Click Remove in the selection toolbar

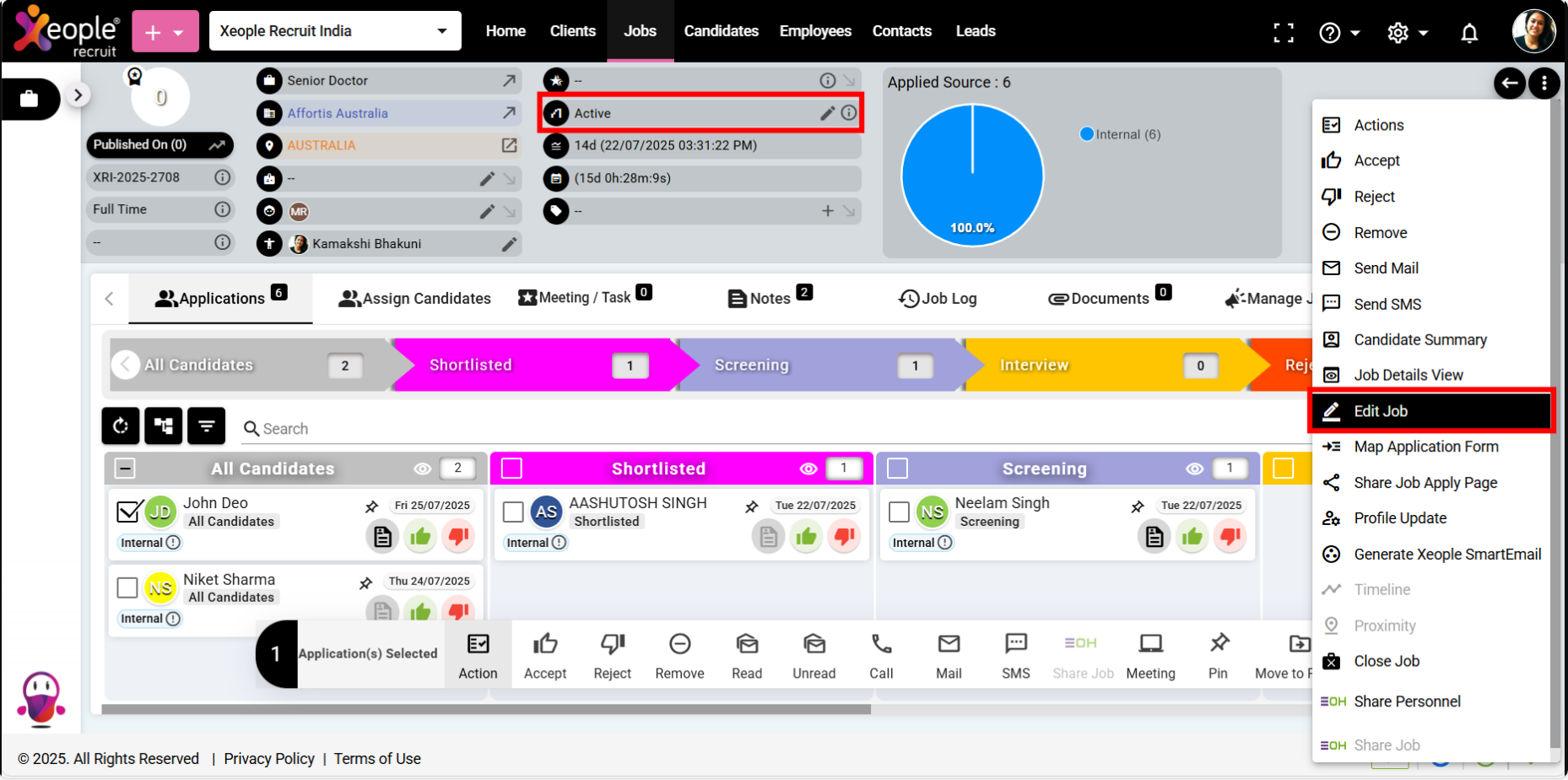(x=679, y=655)
